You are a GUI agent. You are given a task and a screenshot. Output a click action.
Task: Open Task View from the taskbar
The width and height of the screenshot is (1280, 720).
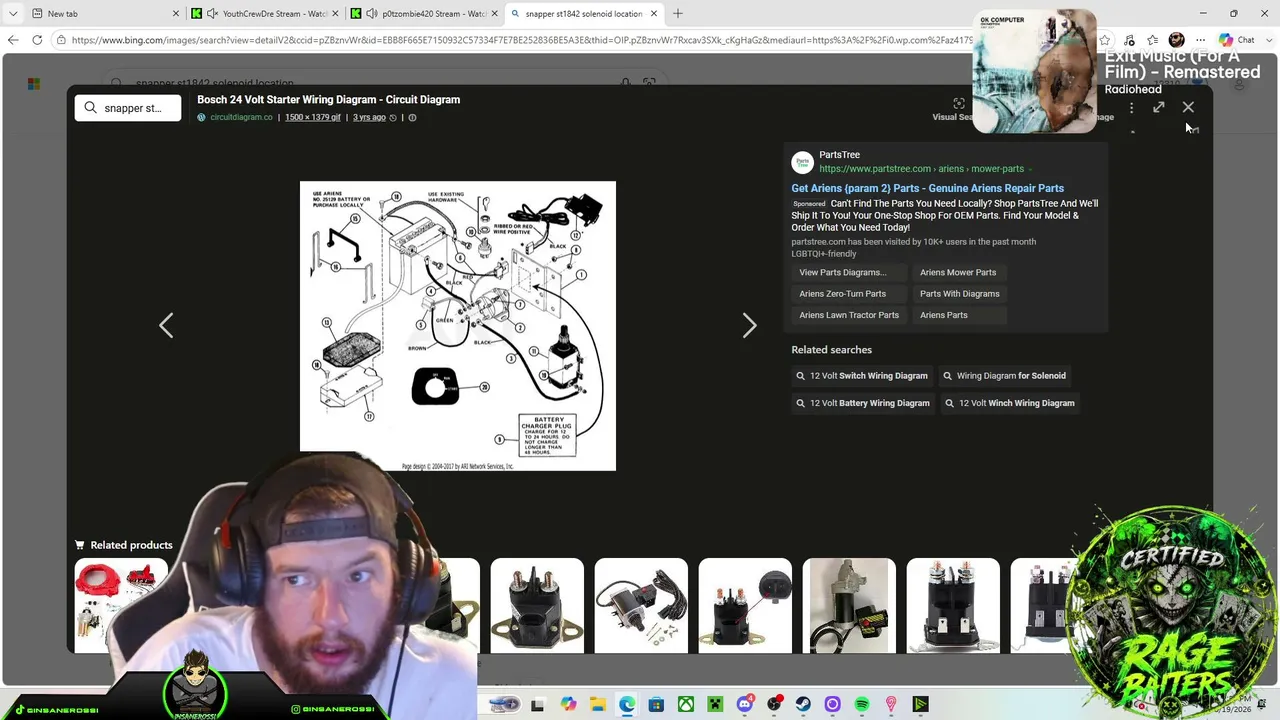click(537, 705)
